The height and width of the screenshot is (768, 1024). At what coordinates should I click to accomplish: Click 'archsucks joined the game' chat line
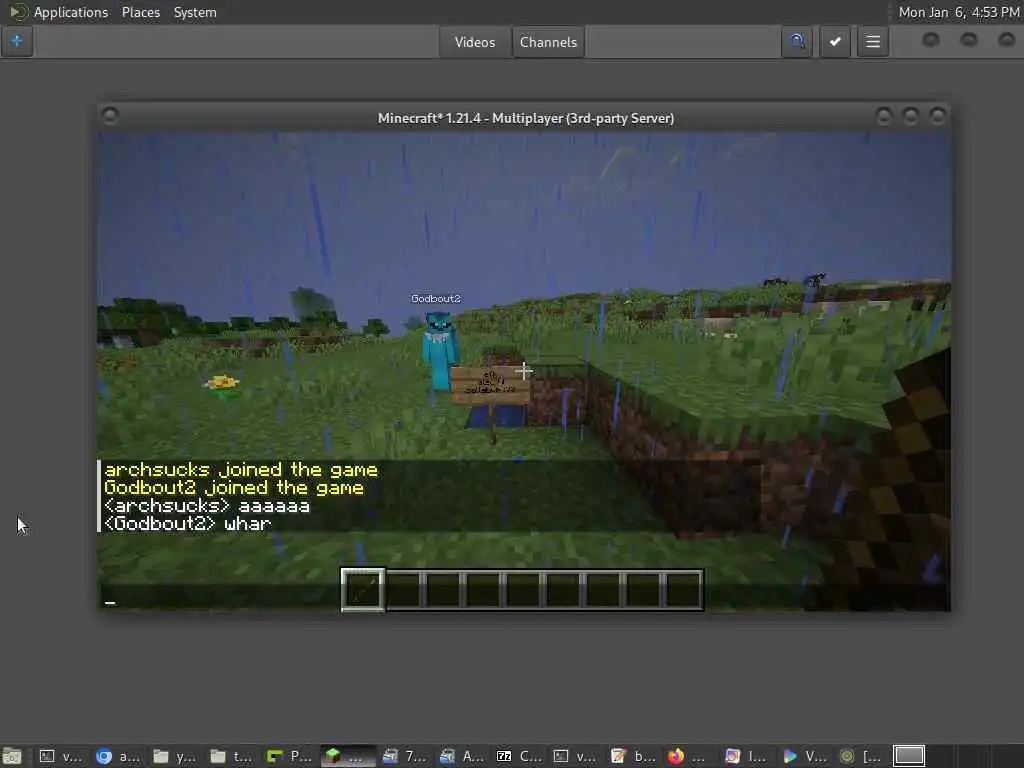(x=241, y=470)
